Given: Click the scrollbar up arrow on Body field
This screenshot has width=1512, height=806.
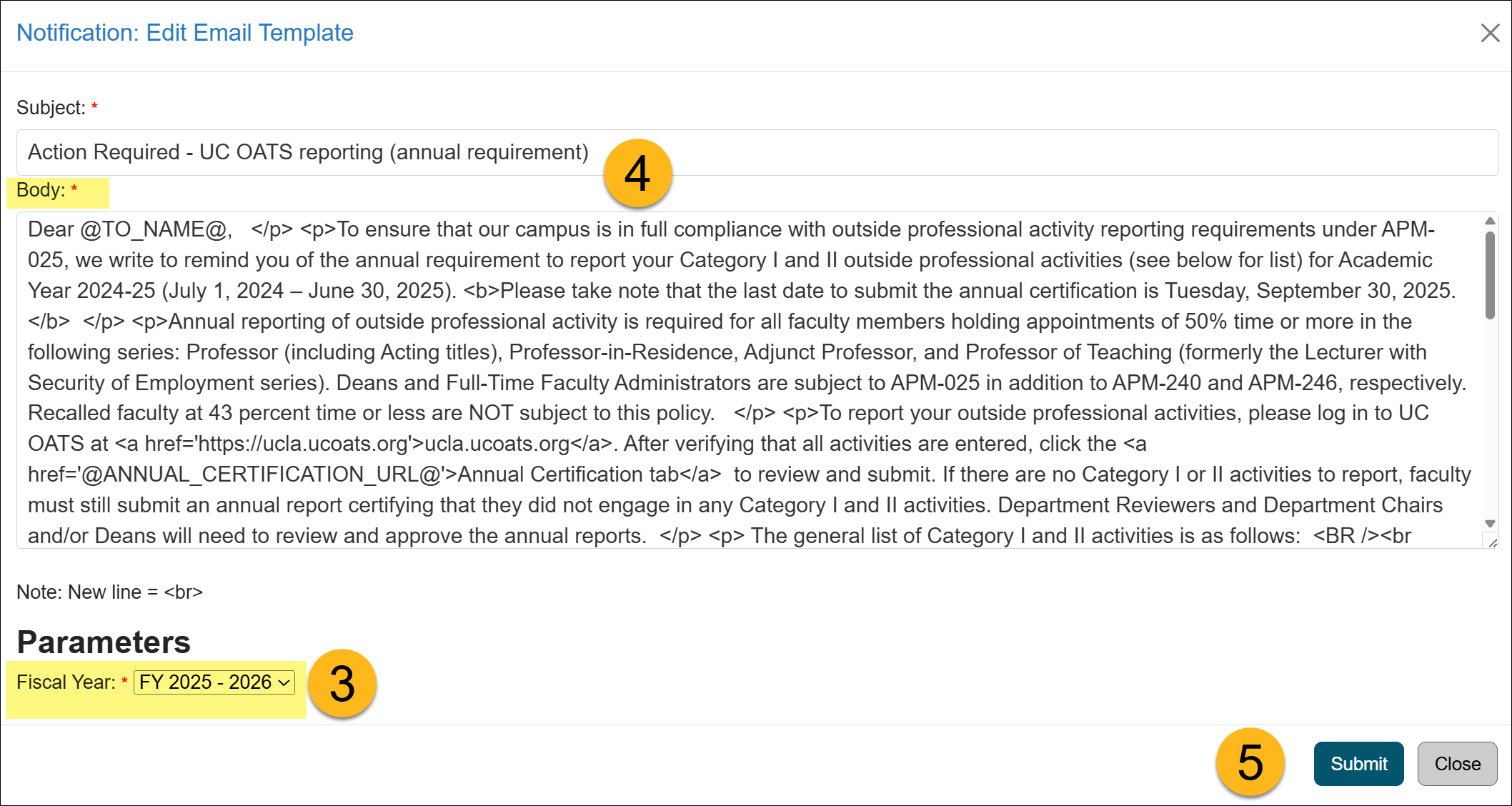Looking at the screenshot, I should [1491, 221].
